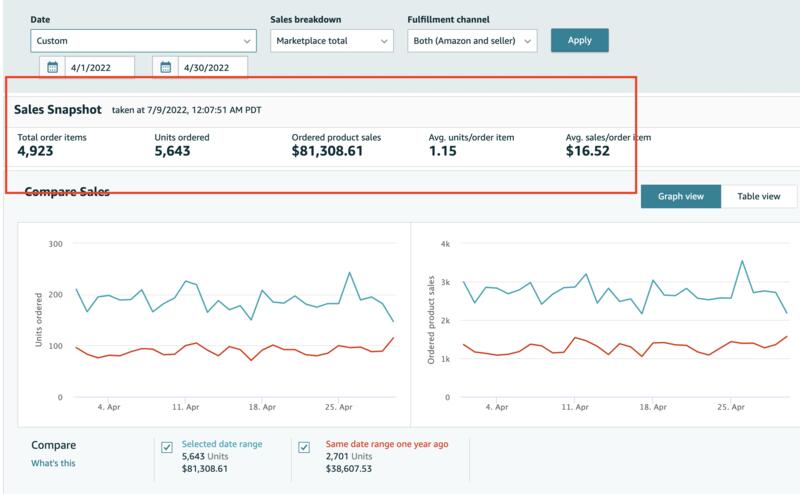Select the Avg. units/order item value 1.15
This screenshot has height=494, width=800.
click(442, 151)
